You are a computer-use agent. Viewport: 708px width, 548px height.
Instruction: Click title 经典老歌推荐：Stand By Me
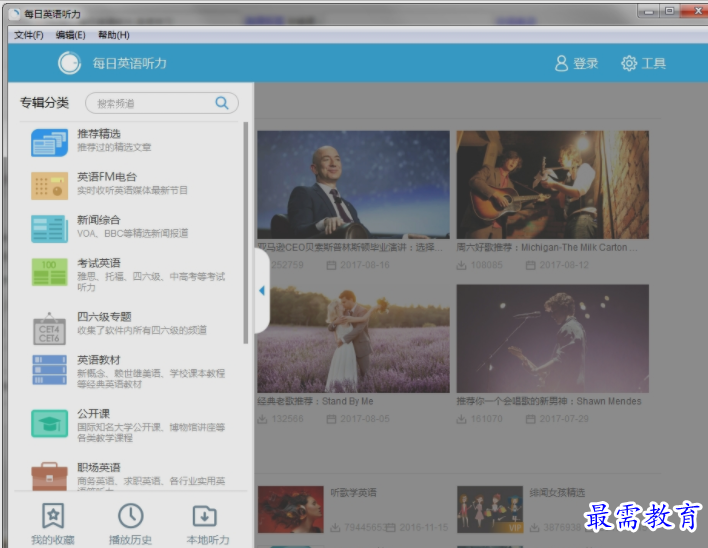coord(315,401)
